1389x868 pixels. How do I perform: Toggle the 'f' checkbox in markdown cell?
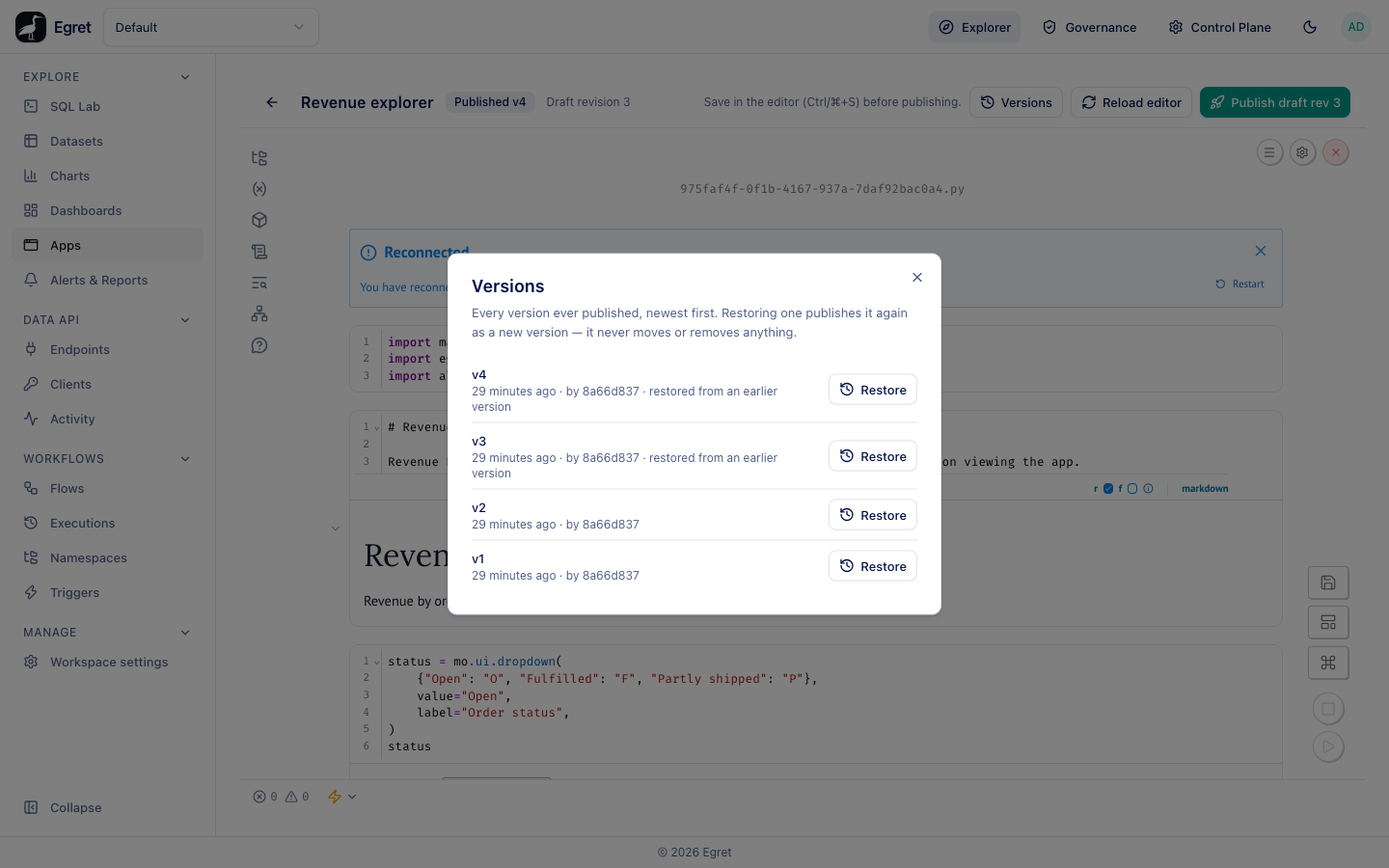1132,489
